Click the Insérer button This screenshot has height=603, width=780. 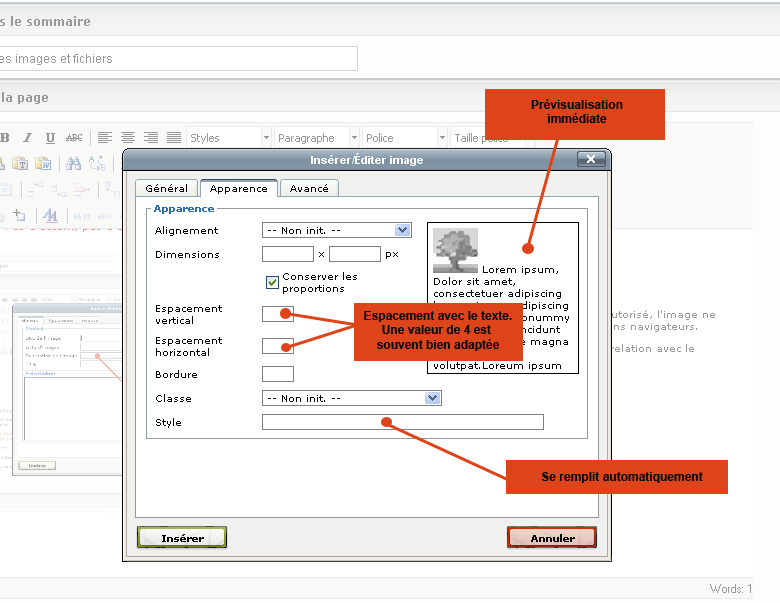pyautogui.click(x=182, y=538)
